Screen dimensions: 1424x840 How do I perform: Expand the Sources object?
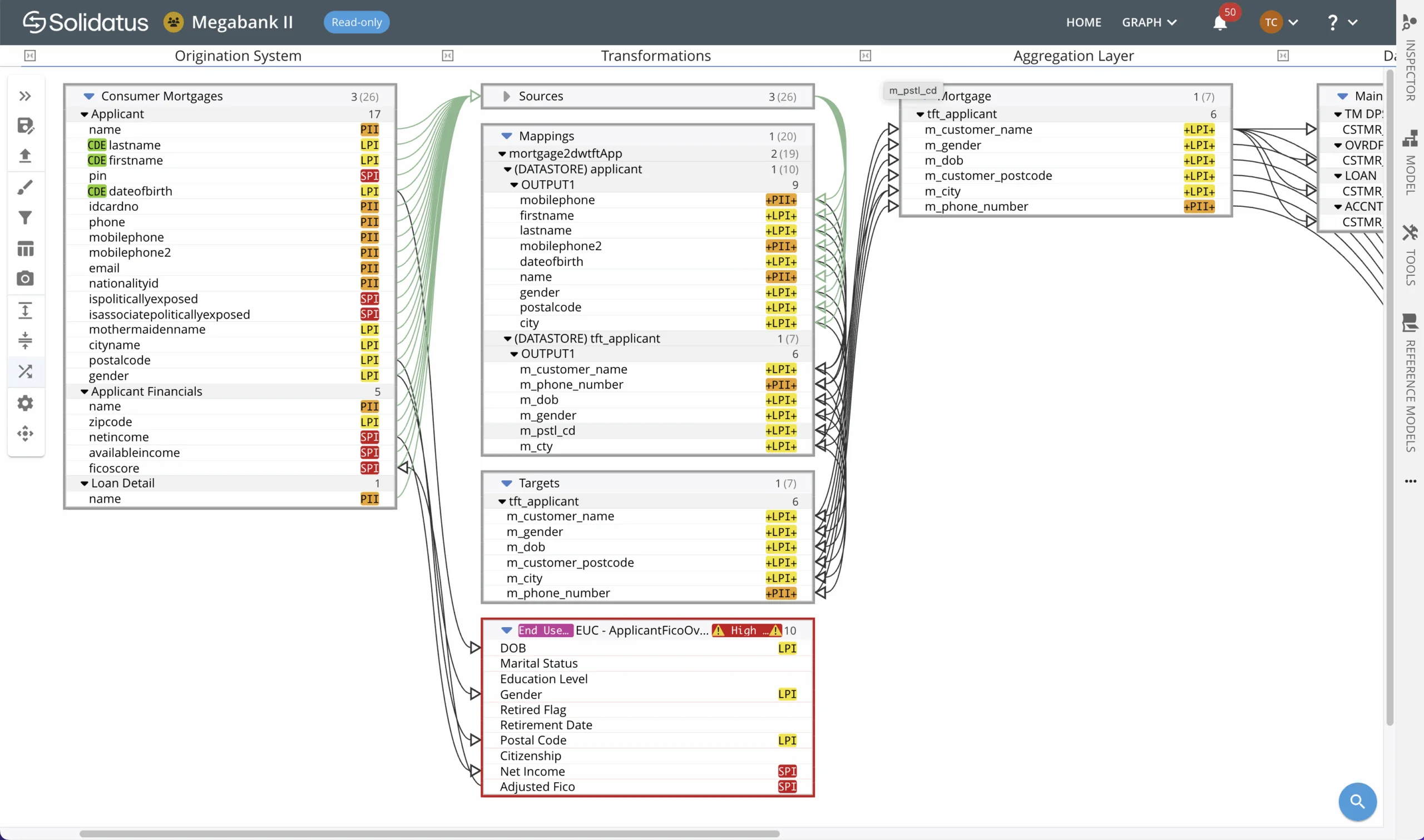(506, 96)
